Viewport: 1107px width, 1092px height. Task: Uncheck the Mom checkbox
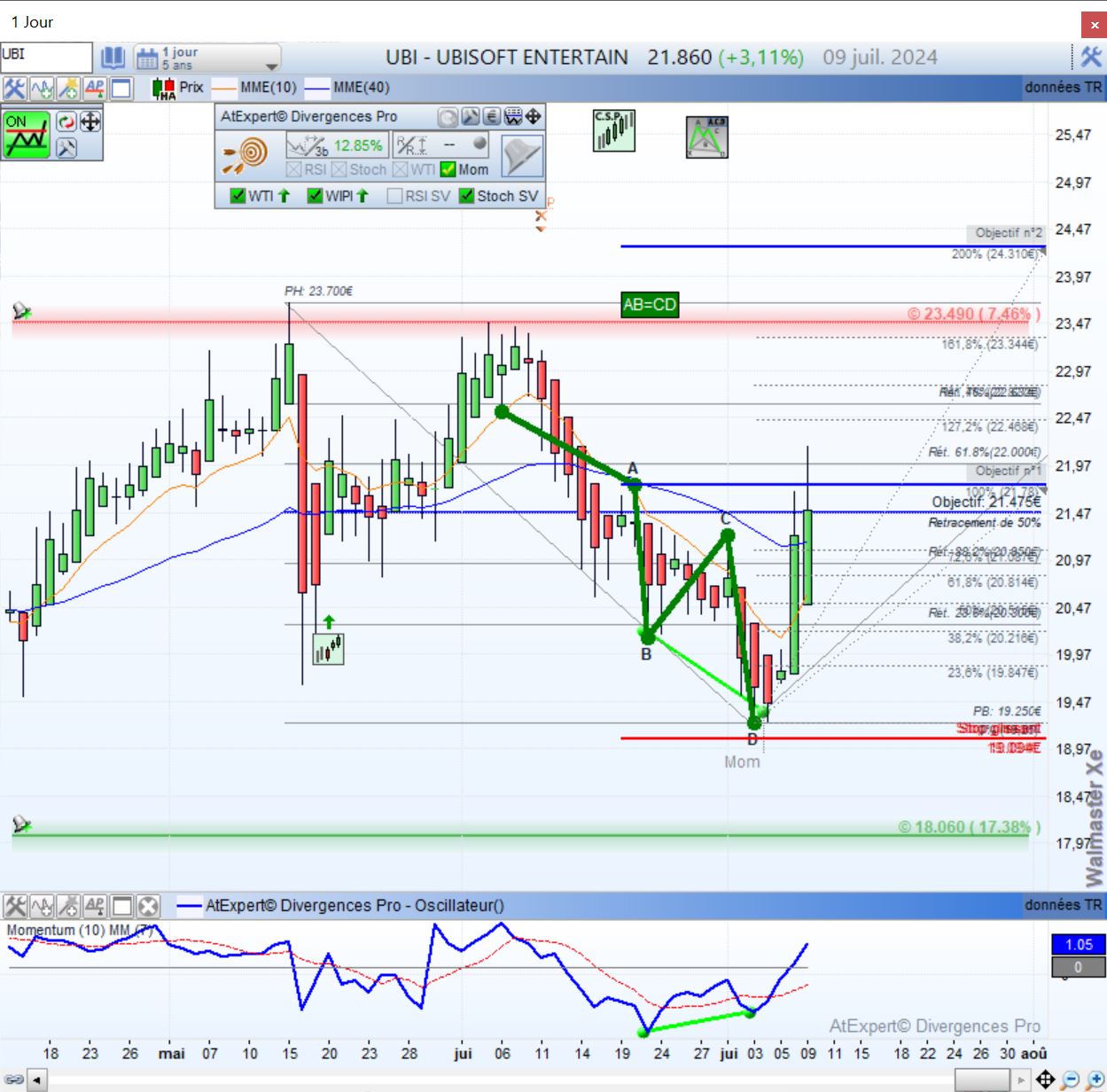(448, 169)
